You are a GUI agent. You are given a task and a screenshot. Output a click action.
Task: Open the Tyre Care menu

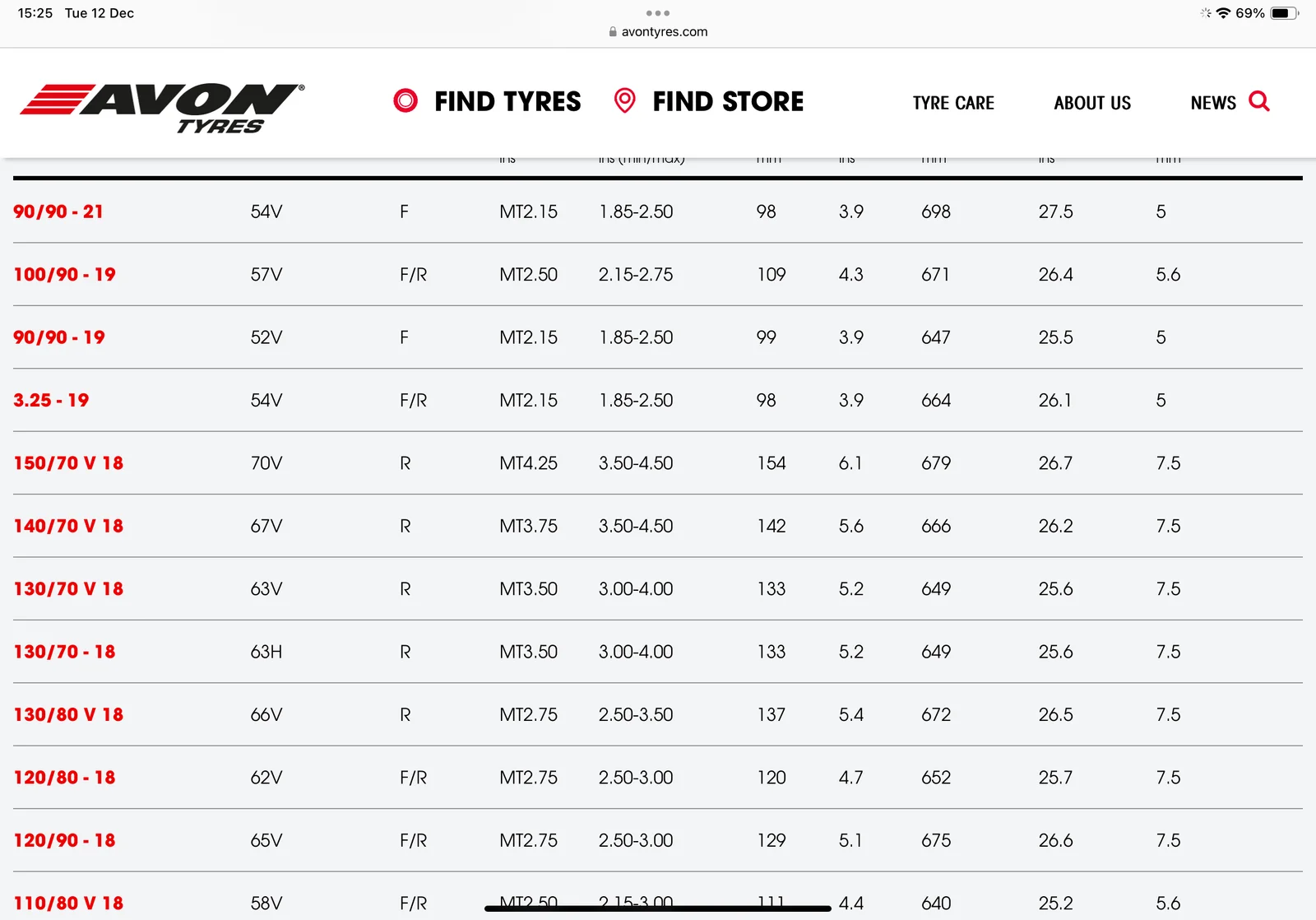[953, 103]
